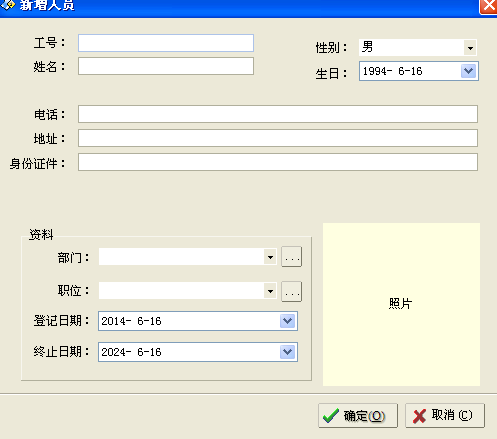The image size is (497, 439).
Task: Expand the 职位 combo box arrow
Action: [270, 291]
